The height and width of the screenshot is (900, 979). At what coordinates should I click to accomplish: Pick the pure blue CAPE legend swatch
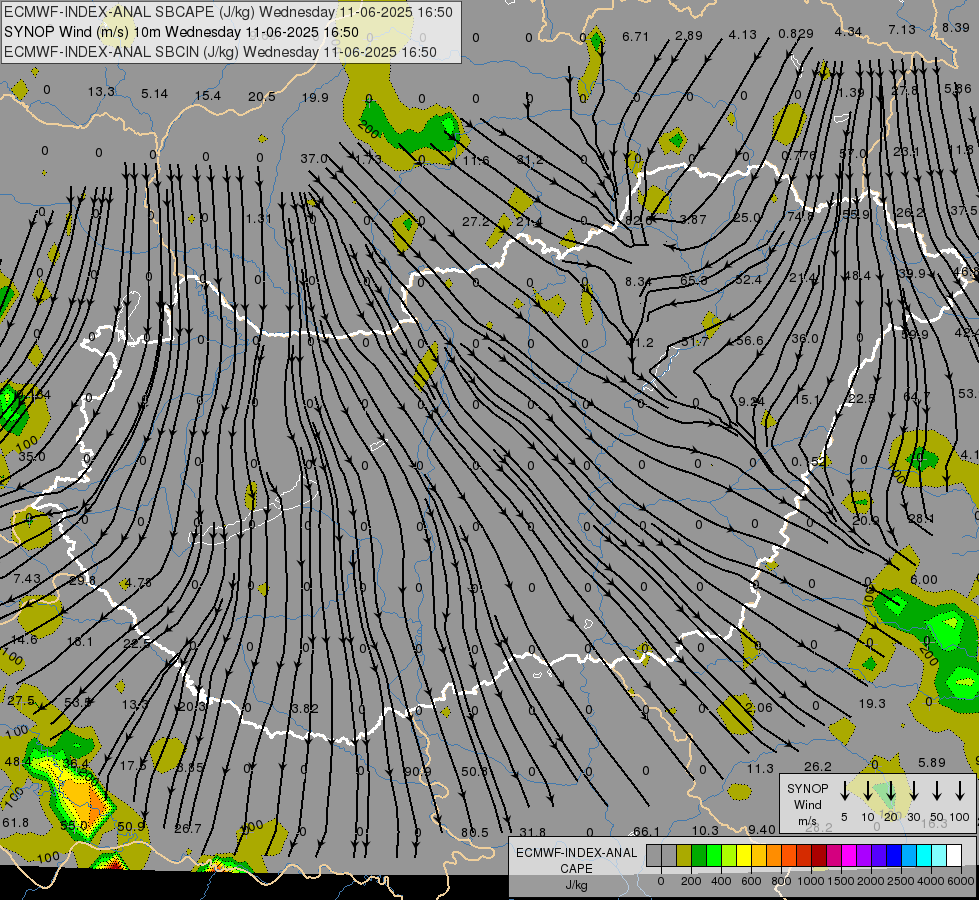[894, 855]
